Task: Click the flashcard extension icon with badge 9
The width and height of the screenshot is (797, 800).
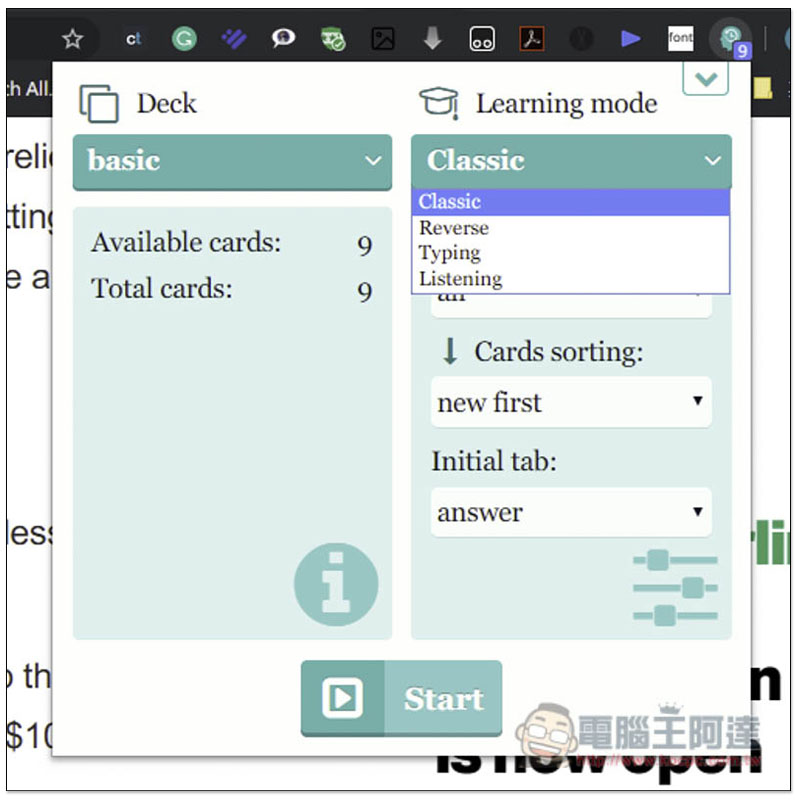Action: 732,39
